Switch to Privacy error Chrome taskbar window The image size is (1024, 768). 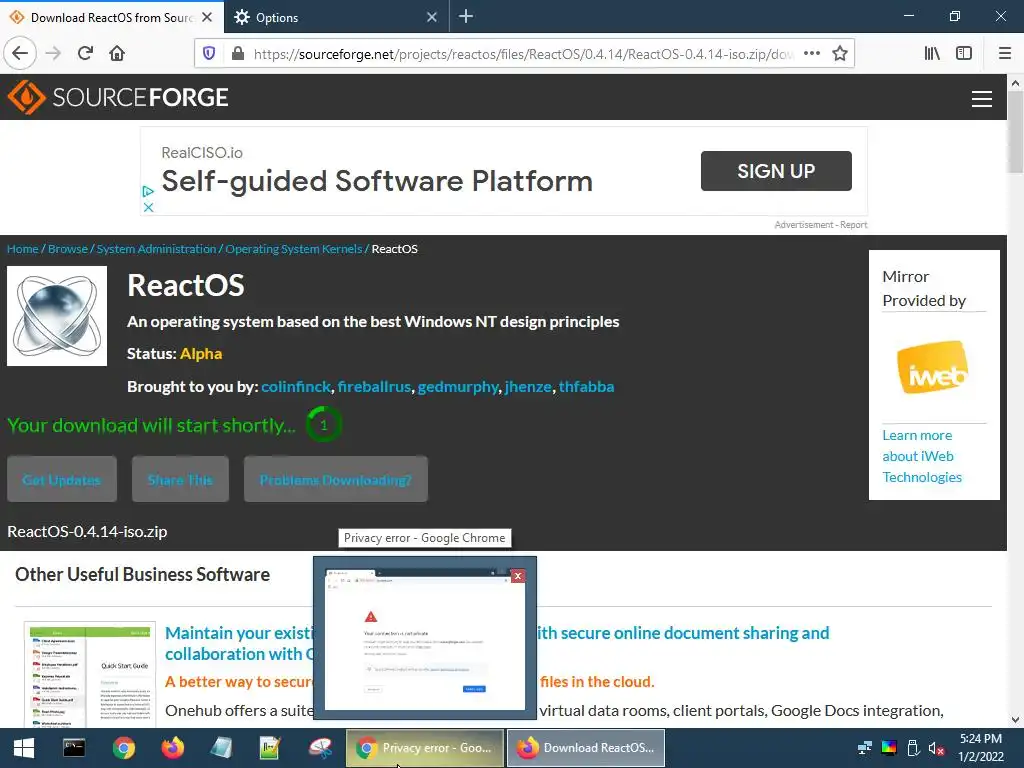tap(424, 748)
